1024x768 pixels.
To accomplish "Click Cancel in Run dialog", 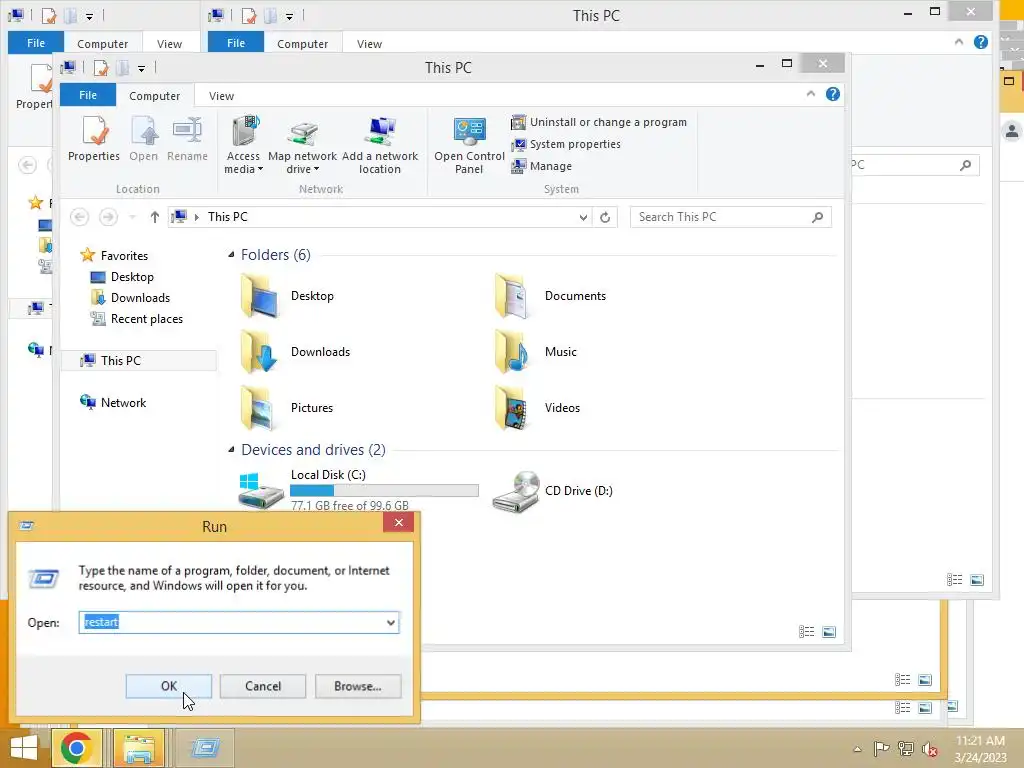I will coord(263,686).
